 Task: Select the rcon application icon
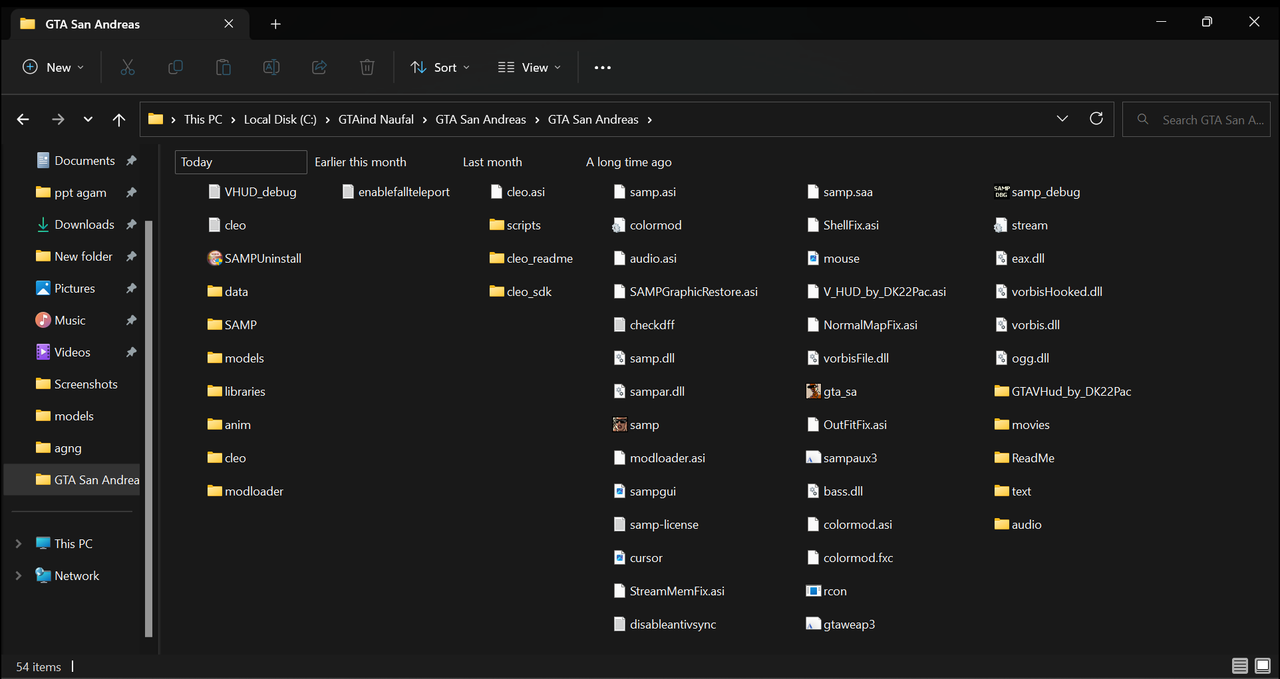[813, 591]
